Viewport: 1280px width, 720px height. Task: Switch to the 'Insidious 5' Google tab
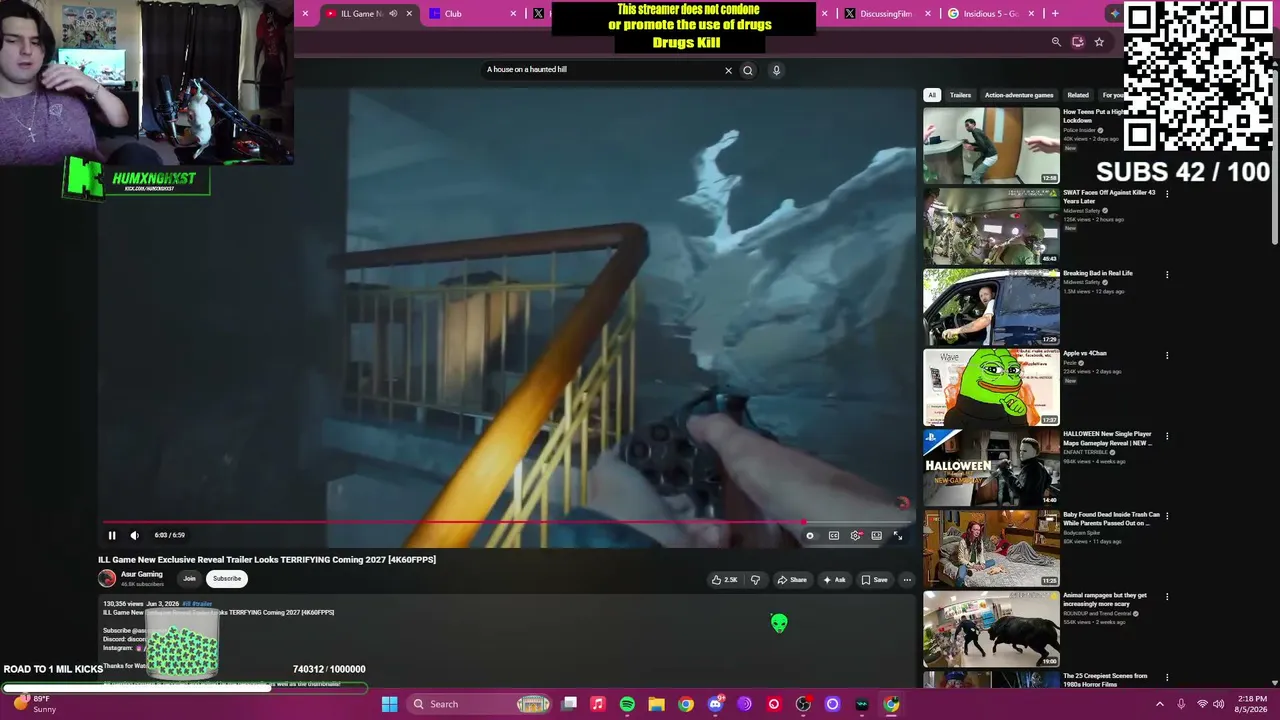(993, 14)
